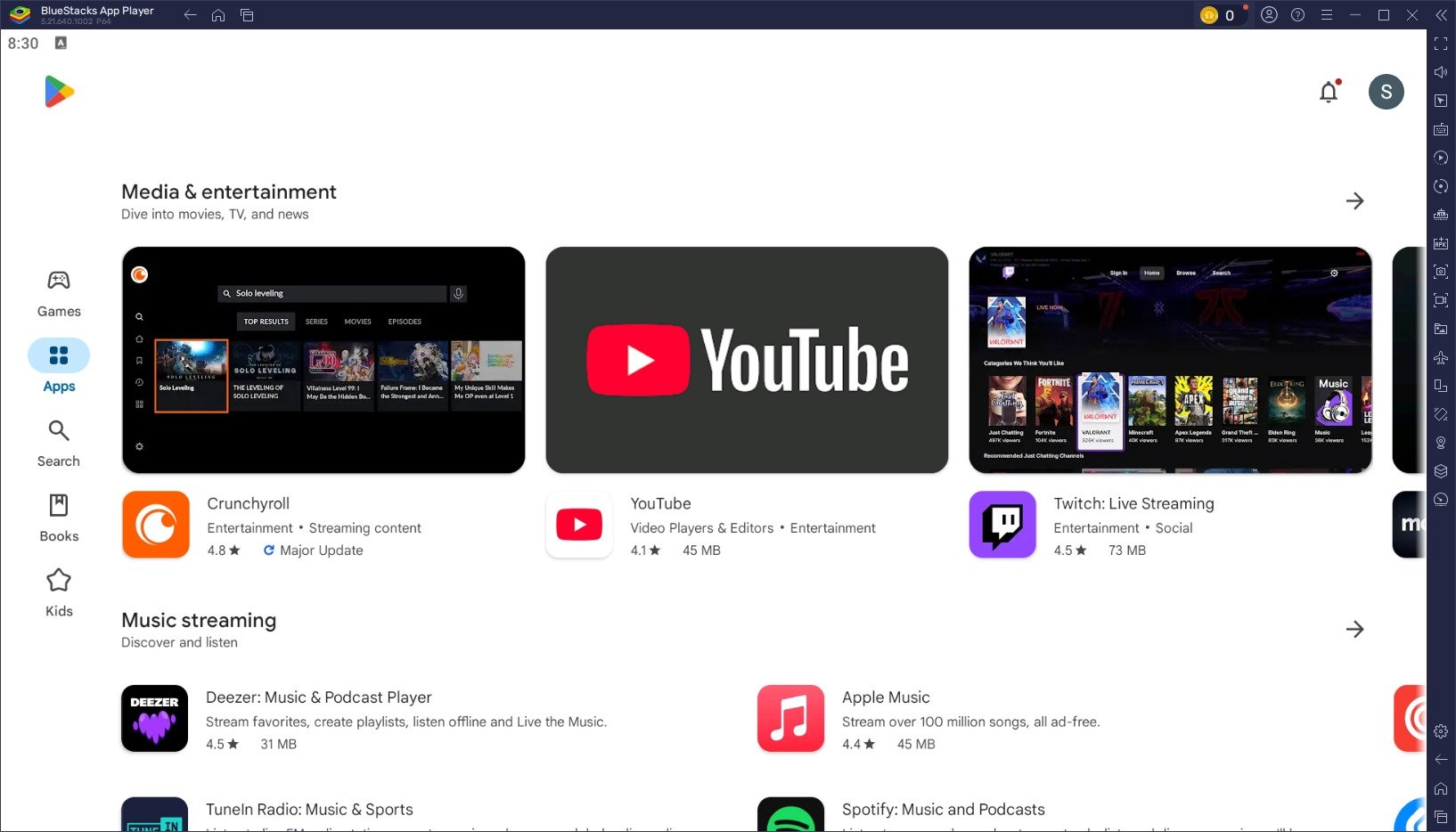
Task: Open the account avatar labeled S
Action: pyautogui.click(x=1386, y=92)
